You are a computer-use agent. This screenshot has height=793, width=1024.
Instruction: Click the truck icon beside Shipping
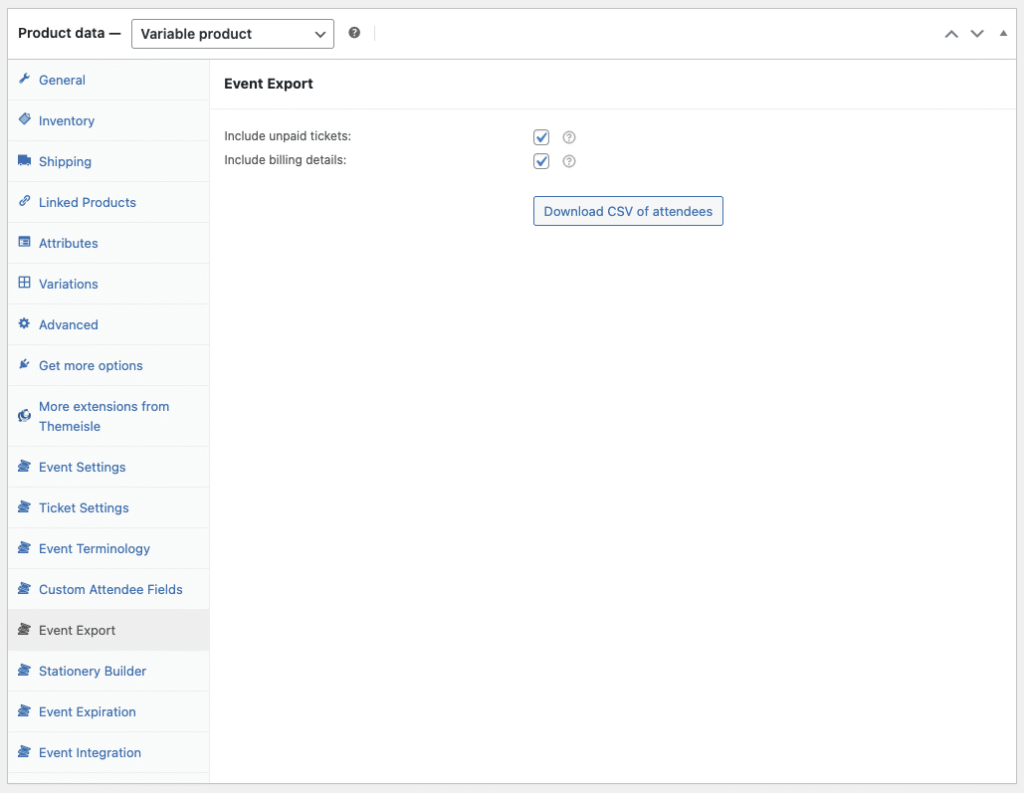[x=24, y=161]
